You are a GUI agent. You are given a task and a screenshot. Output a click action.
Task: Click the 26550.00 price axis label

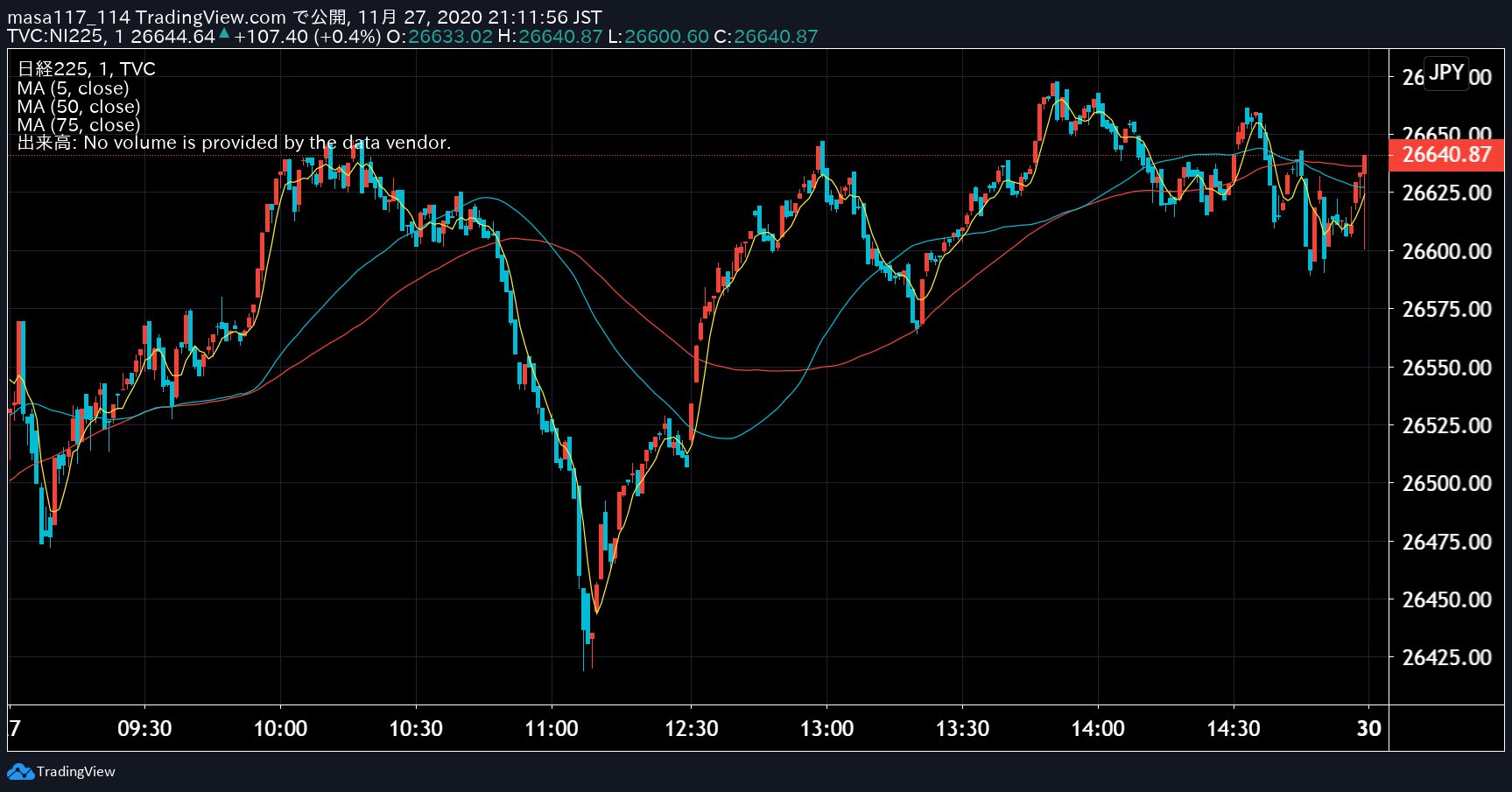click(1446, 368)
